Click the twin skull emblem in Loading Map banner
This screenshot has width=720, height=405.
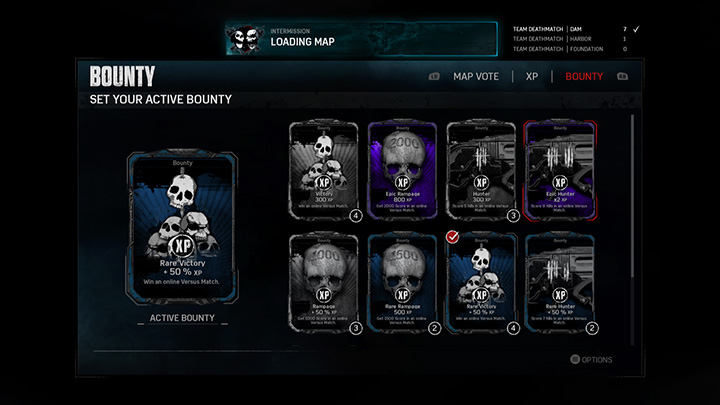pos(246,39)
